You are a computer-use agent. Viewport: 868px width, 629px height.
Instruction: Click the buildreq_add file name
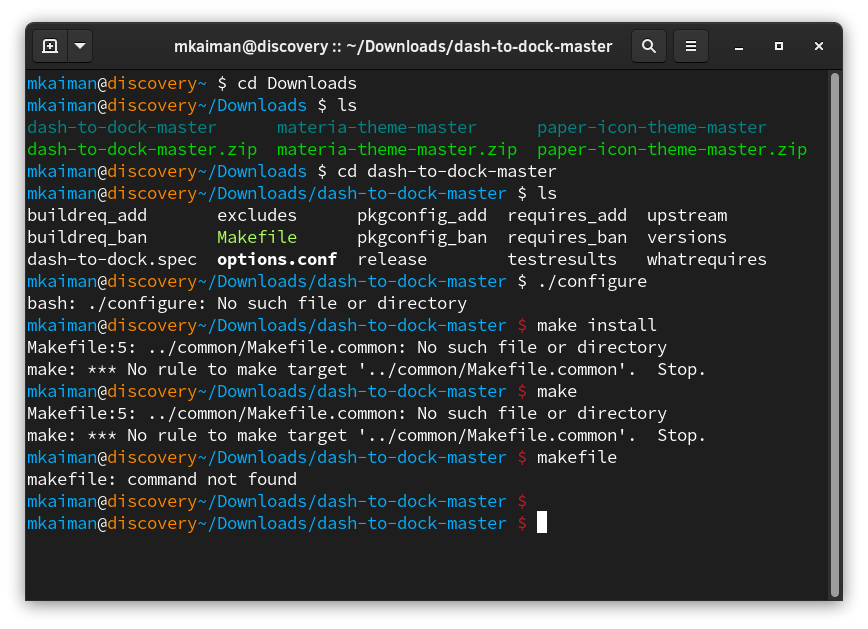87,215
